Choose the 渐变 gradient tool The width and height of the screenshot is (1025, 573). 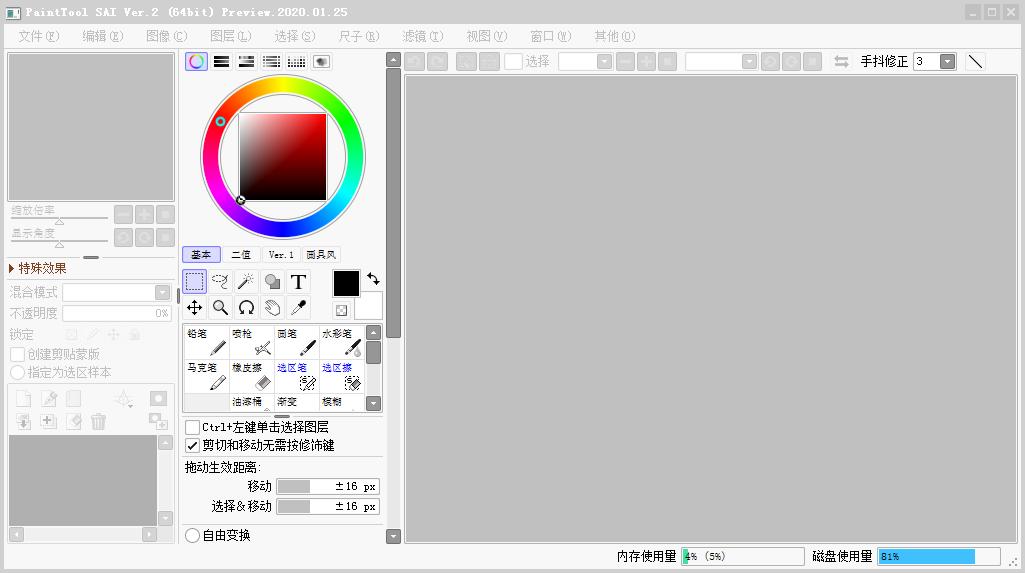297,402
